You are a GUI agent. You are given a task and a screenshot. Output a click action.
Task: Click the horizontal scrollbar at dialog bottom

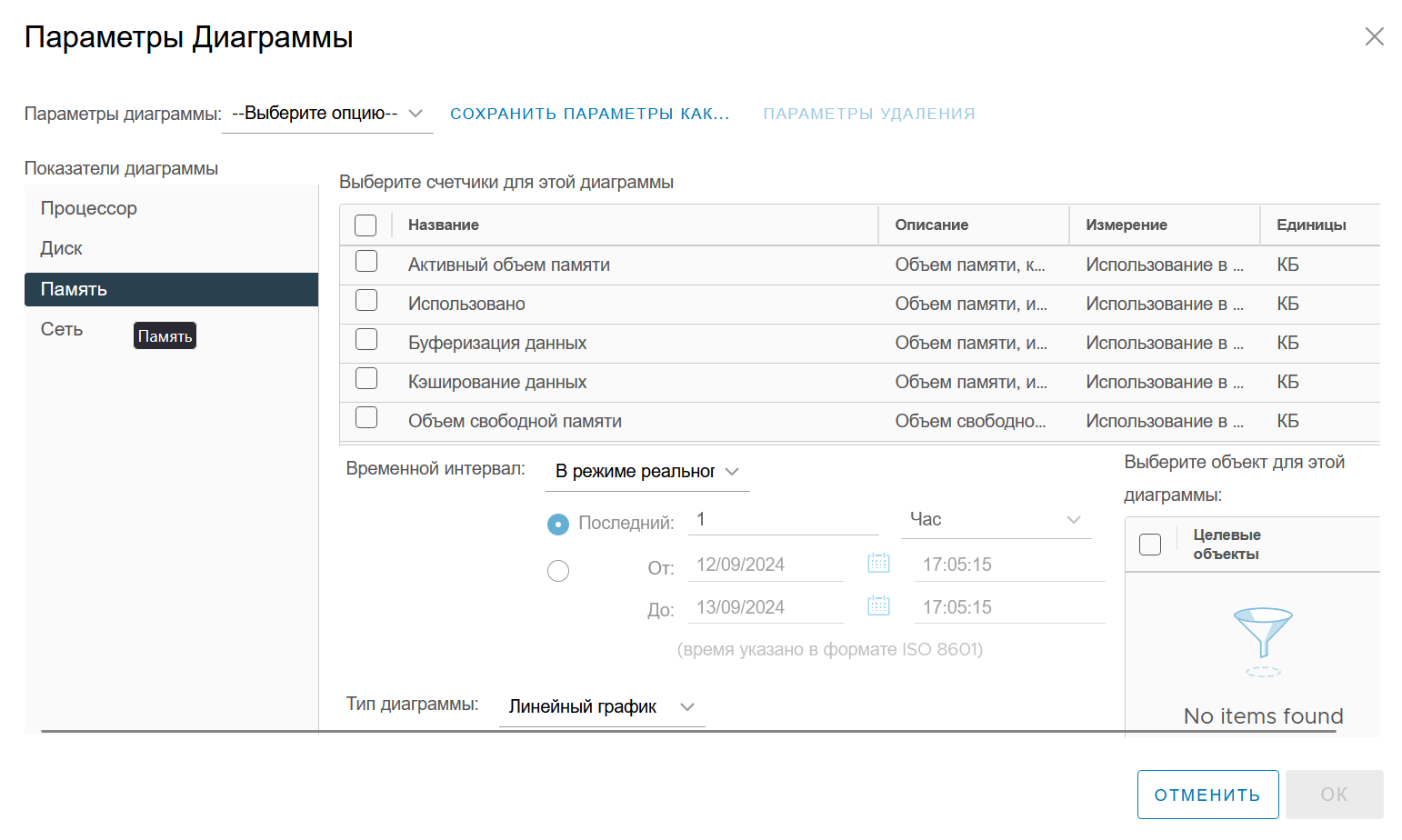[x=688, y=731]
